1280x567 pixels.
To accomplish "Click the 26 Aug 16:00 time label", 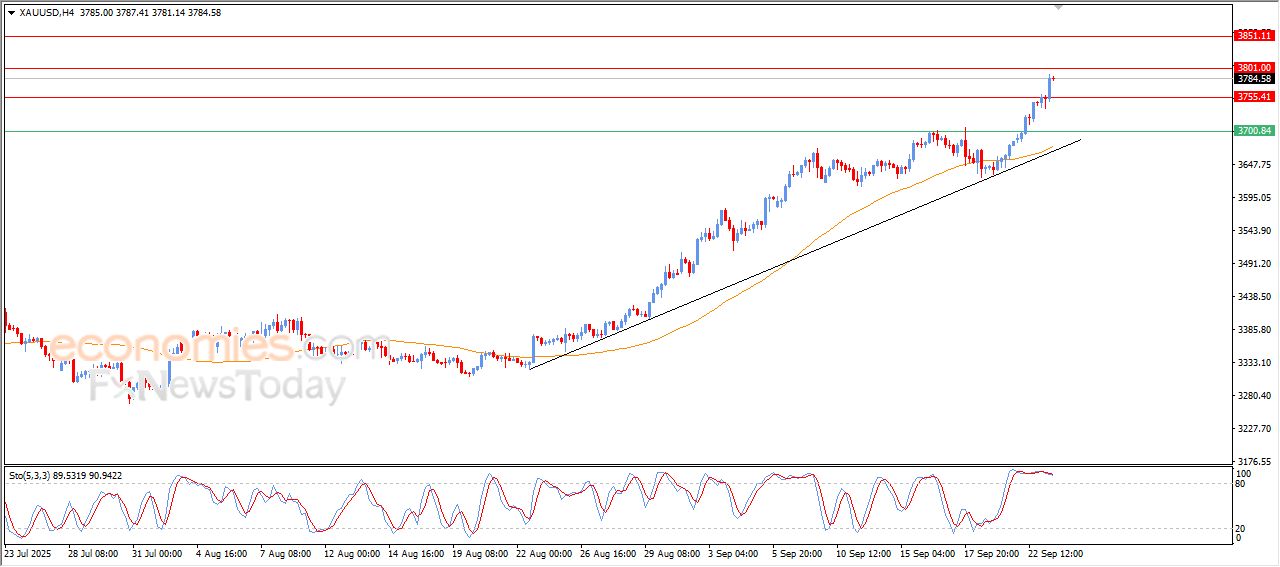I will [607, 552].
